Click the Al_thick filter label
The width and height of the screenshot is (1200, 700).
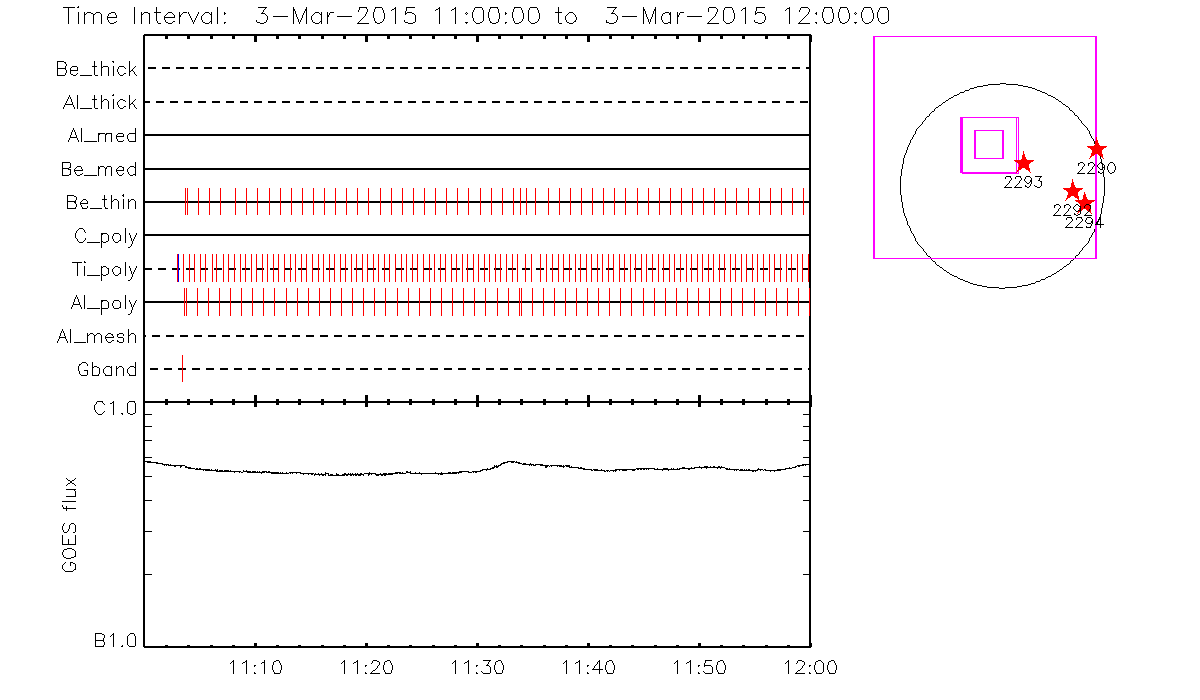click(99, 103)
